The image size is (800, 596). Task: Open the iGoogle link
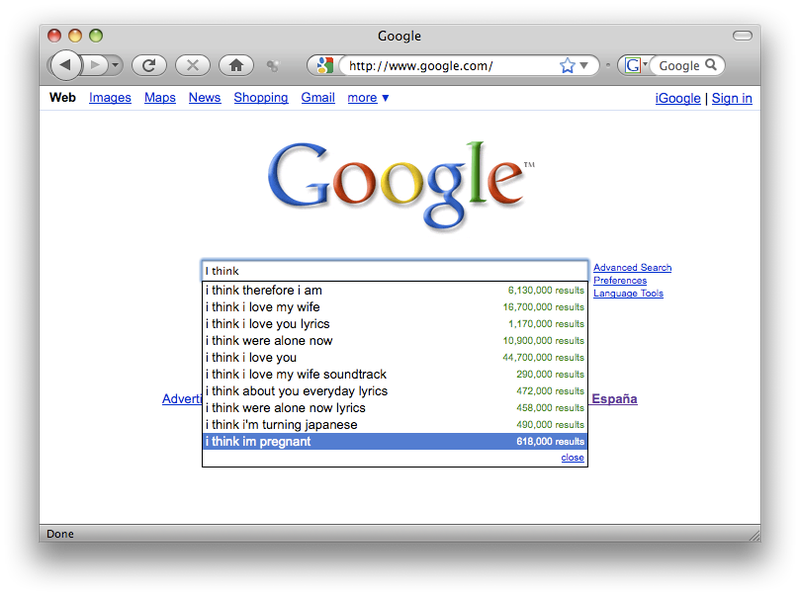678,98
